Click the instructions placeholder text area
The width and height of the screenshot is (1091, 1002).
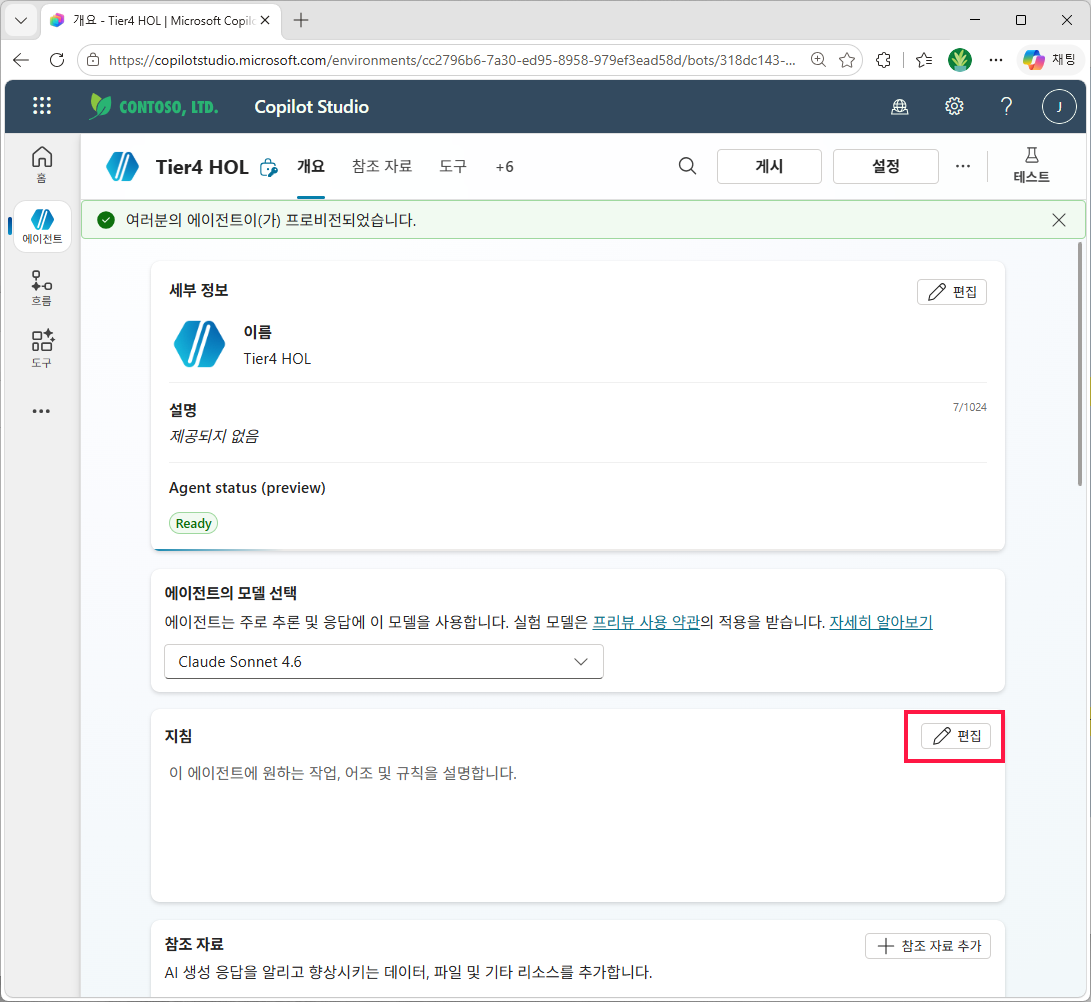[343, 774]
